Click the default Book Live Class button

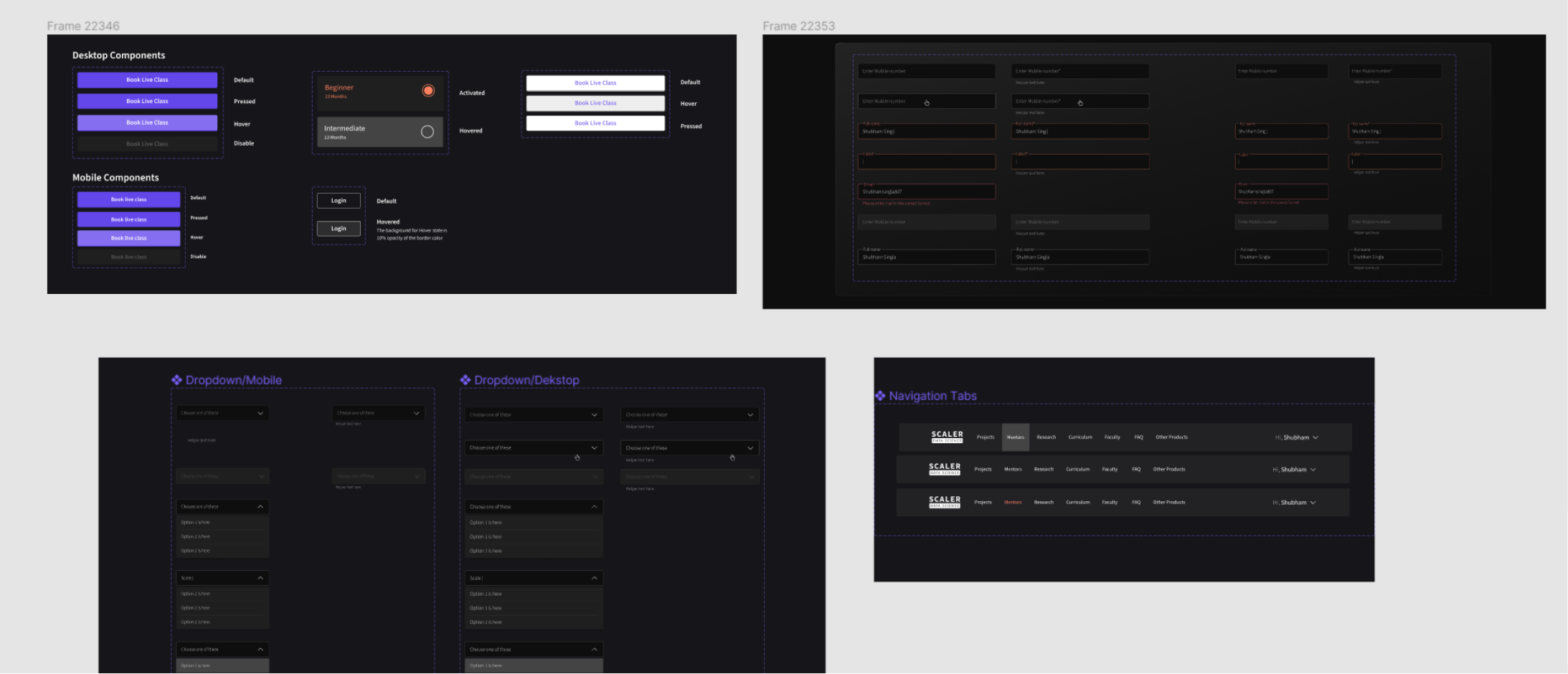146,80
